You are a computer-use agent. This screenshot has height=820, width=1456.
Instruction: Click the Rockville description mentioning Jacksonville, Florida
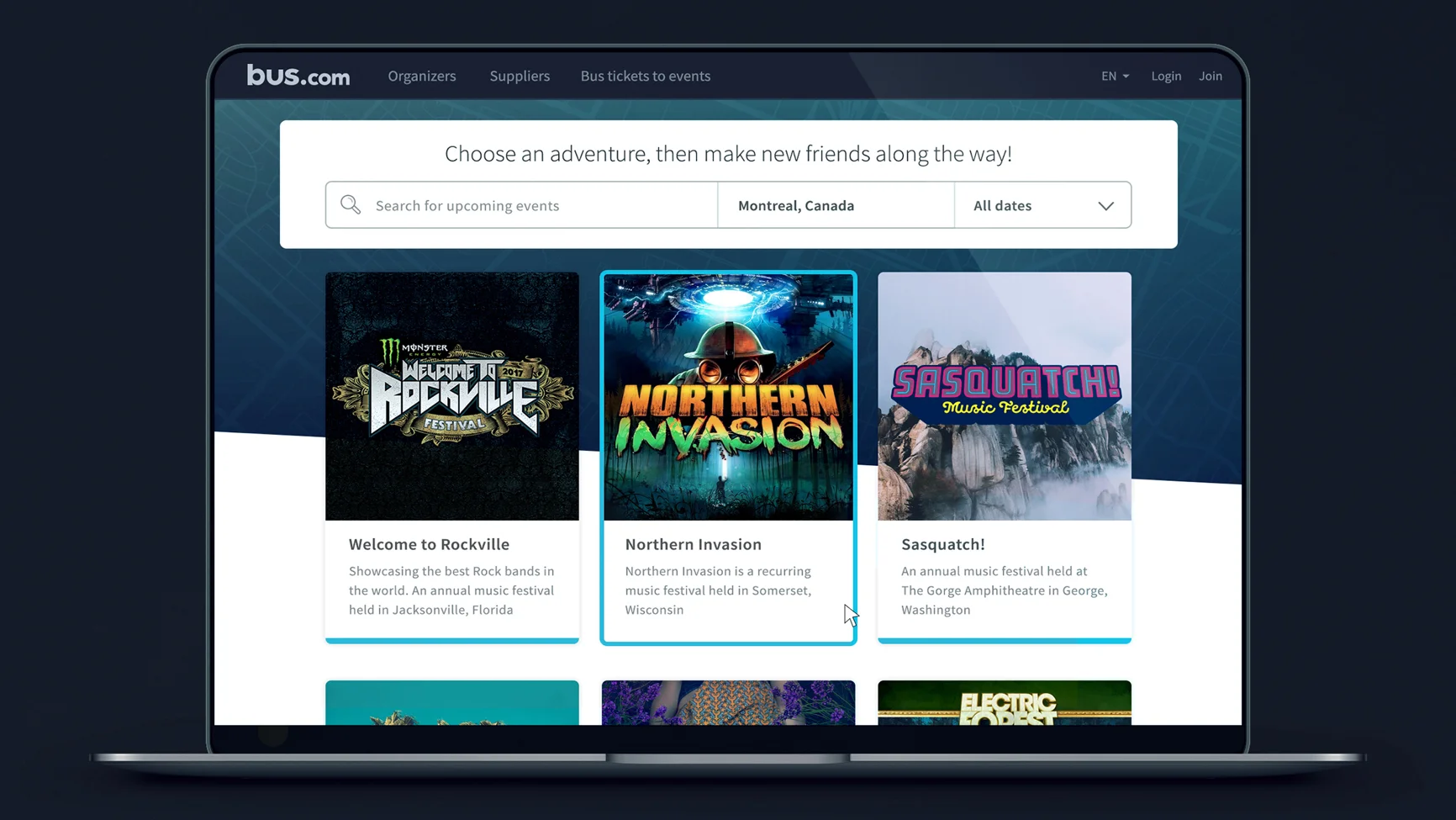point(452,590)
